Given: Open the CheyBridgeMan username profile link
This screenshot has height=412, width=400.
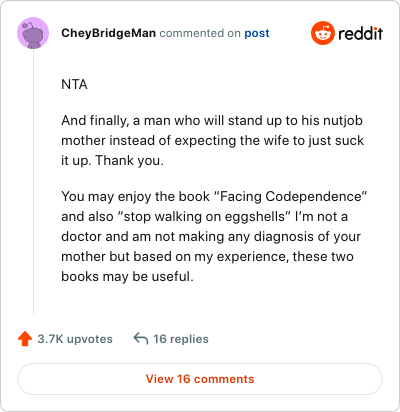Looking at the screenshot, I should [108, 33].
